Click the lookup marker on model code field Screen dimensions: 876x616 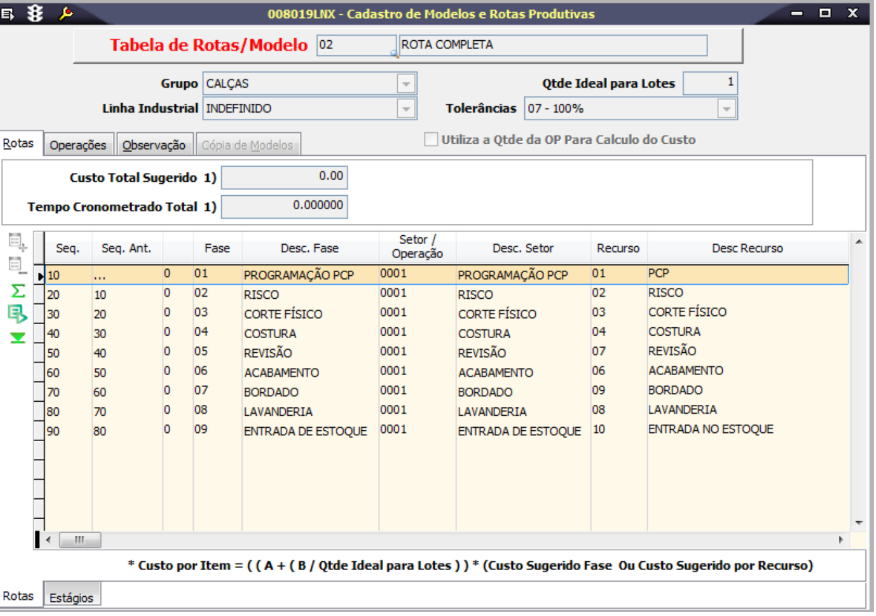coord(394,54)
